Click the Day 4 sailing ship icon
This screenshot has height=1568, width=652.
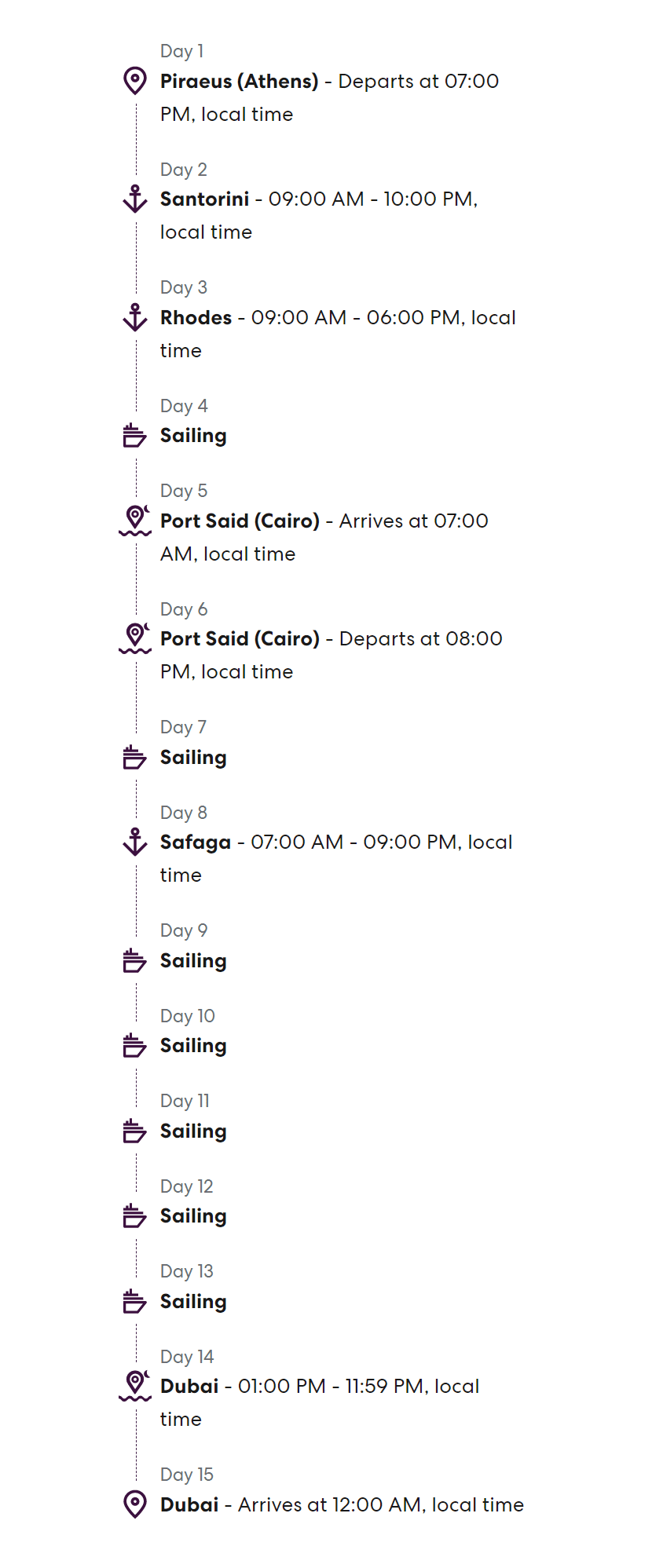(x=135, y=436)
